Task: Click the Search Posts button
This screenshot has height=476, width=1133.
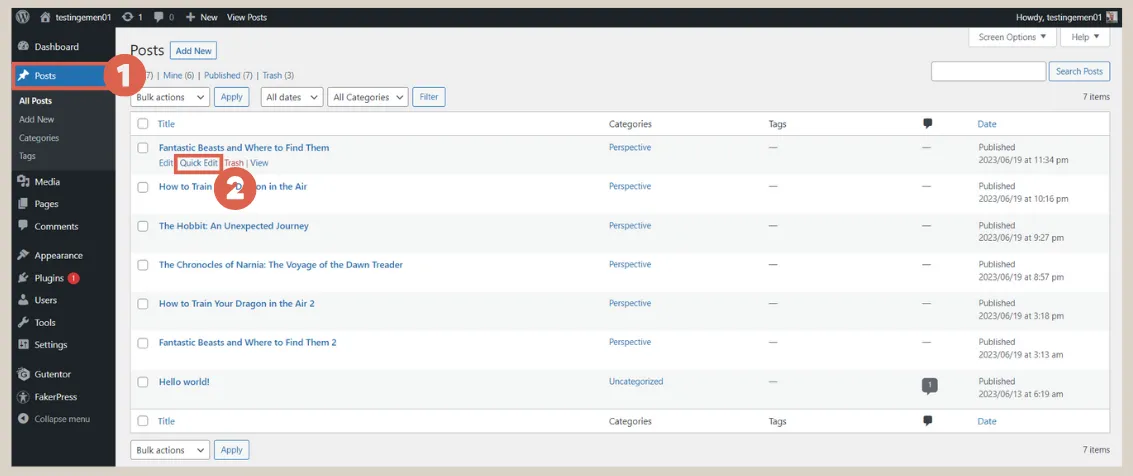Action: [x=1079, y=71]
